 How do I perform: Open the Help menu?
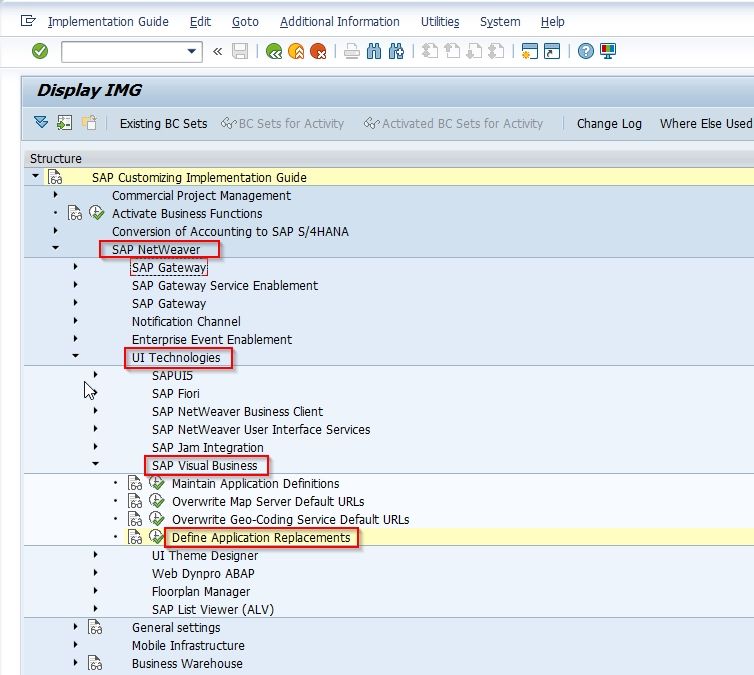[553, 22]
